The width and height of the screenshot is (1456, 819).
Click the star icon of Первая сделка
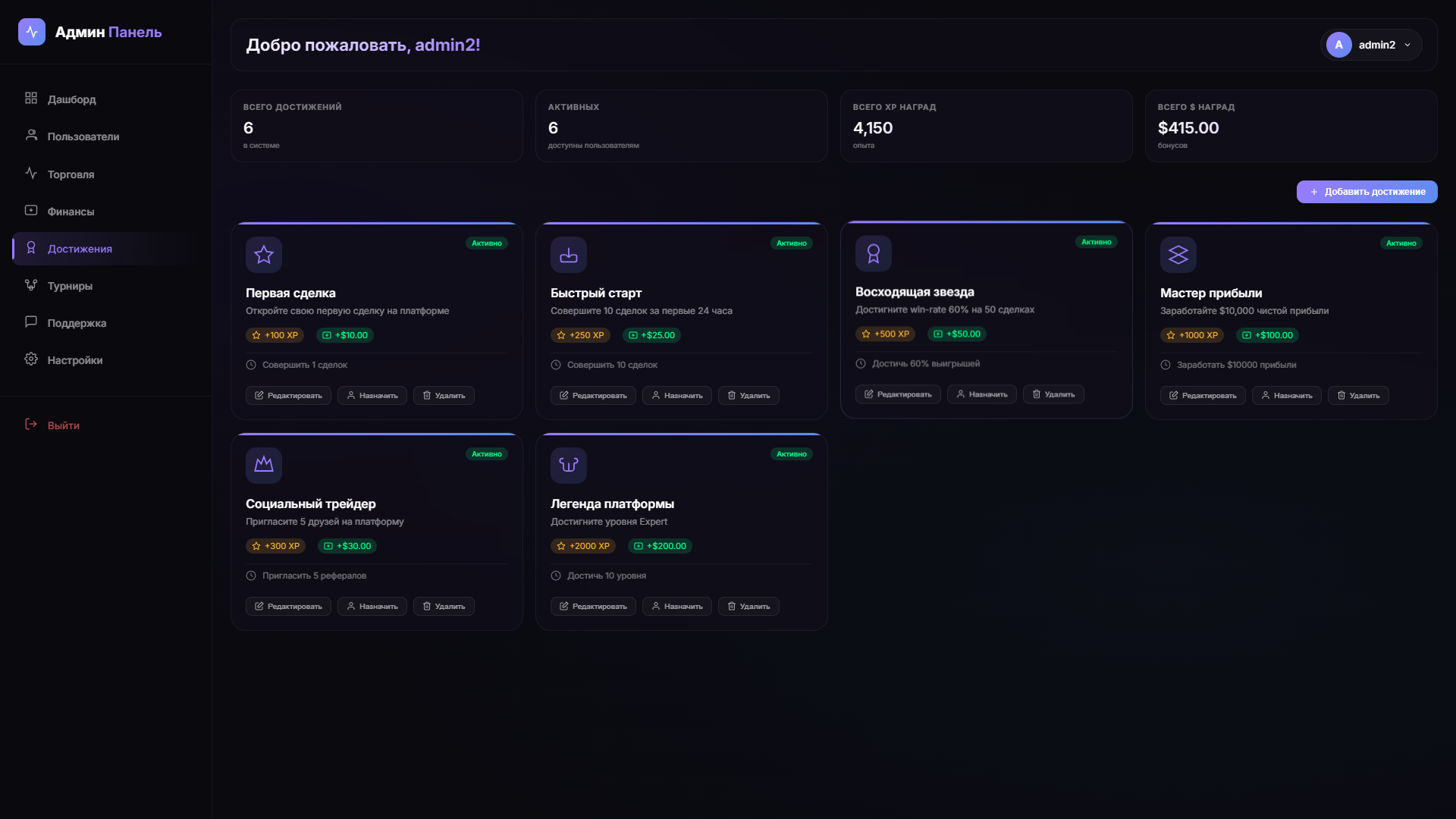(x=264, y=255)
